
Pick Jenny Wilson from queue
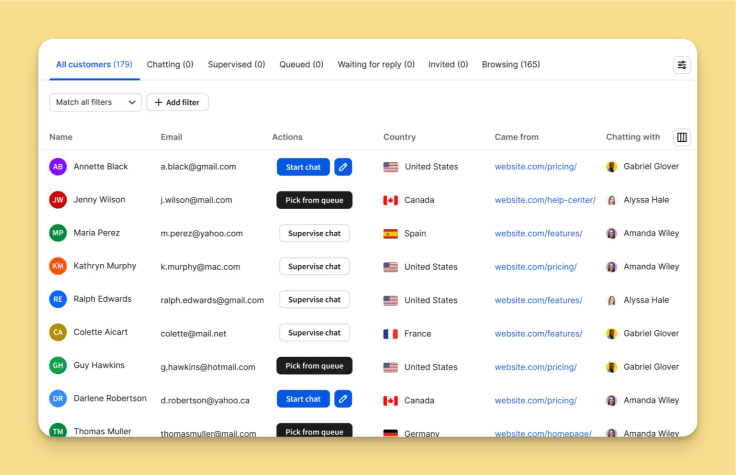(314, 200)
